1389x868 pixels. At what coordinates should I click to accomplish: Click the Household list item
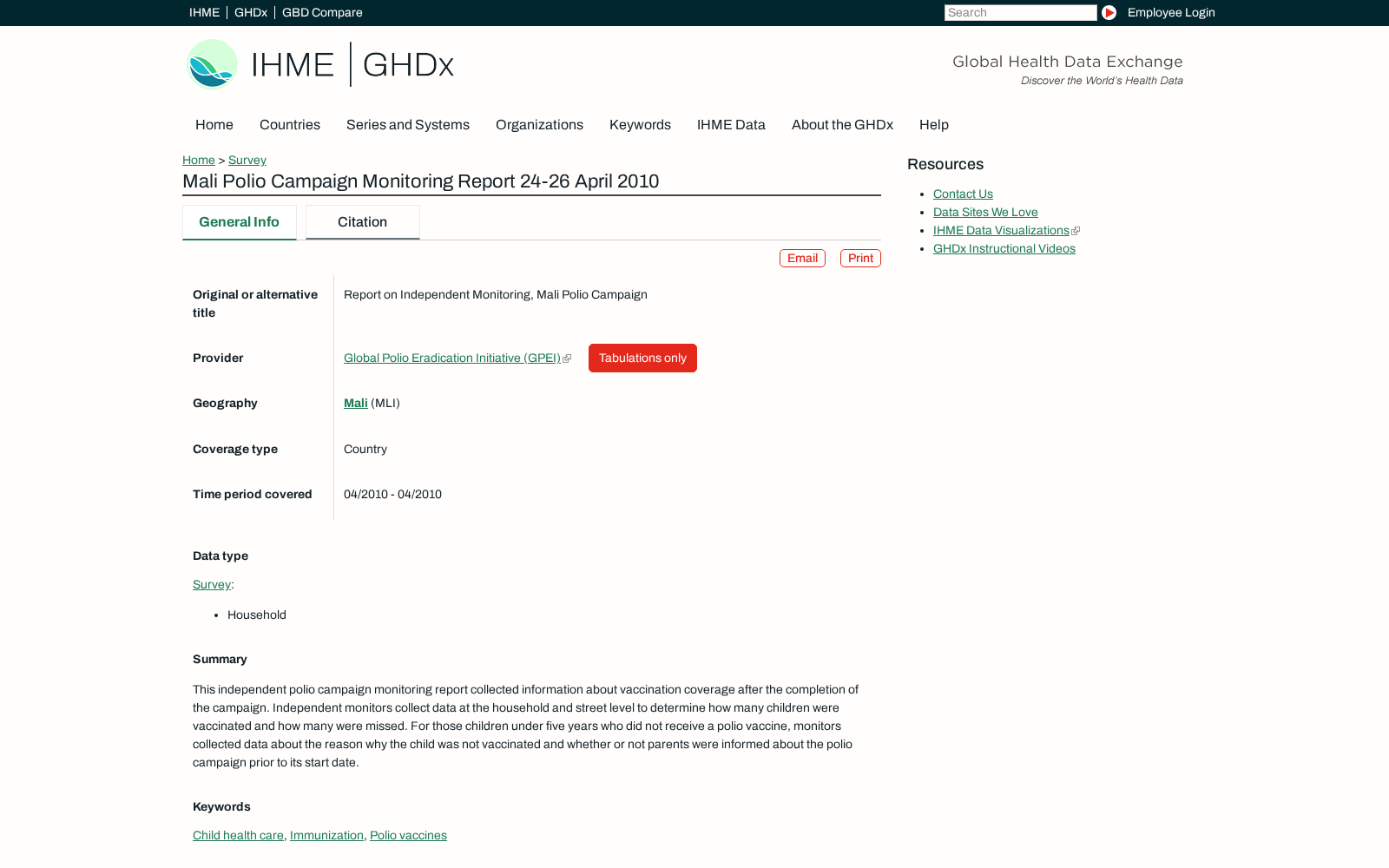[x=257, y=615]
